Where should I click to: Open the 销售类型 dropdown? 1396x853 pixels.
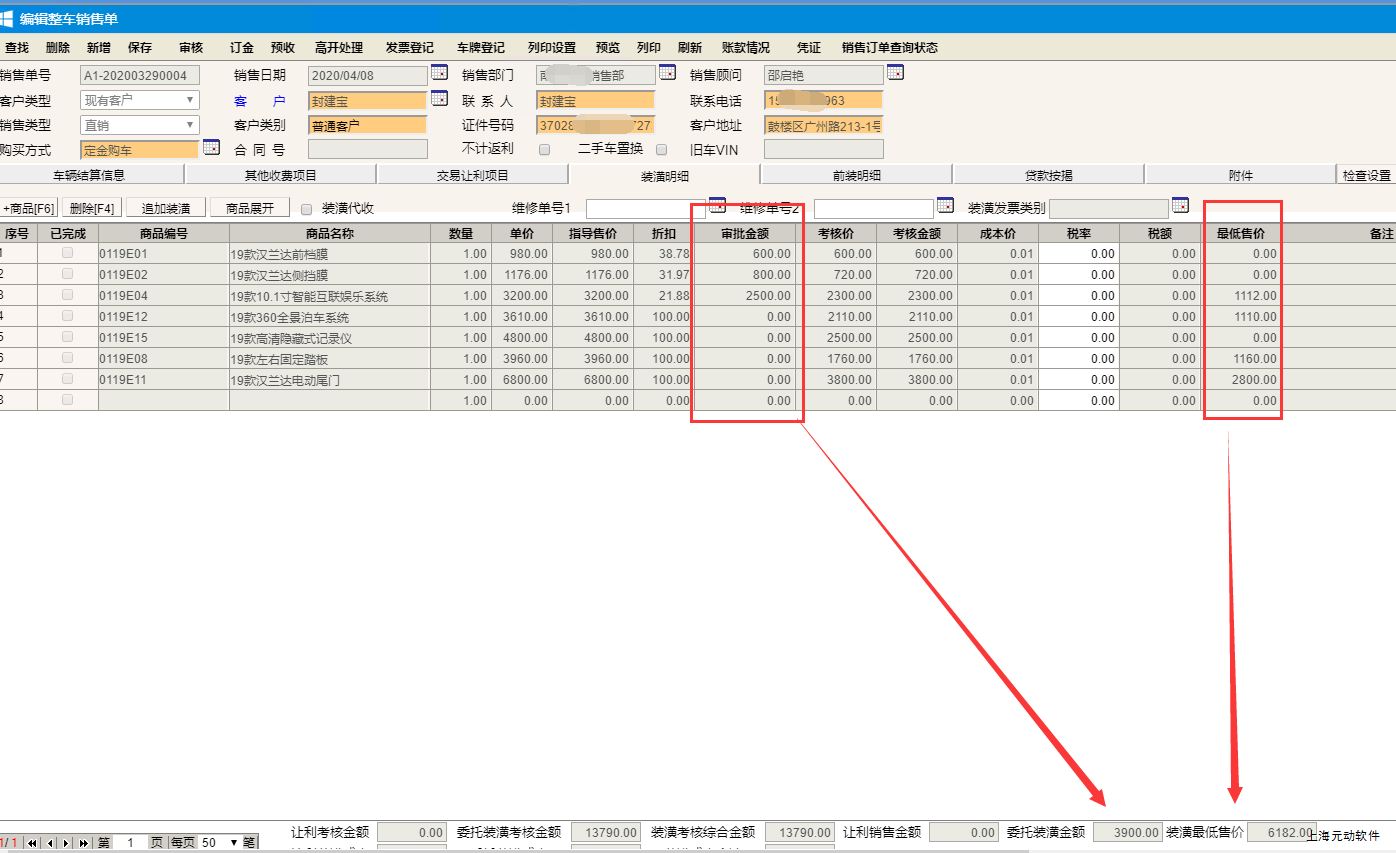[x=190, y=125]
